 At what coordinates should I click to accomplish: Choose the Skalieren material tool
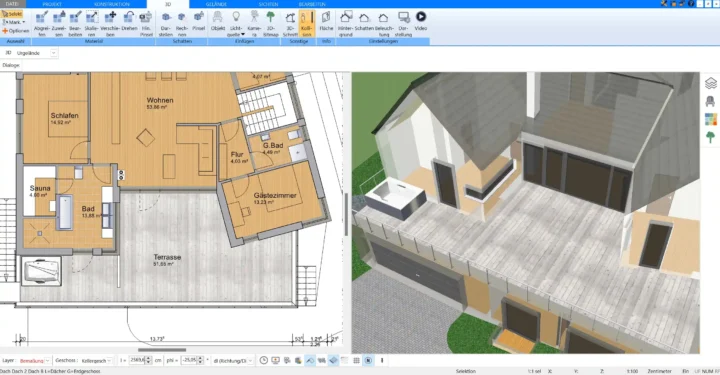[x=91, y=24]
